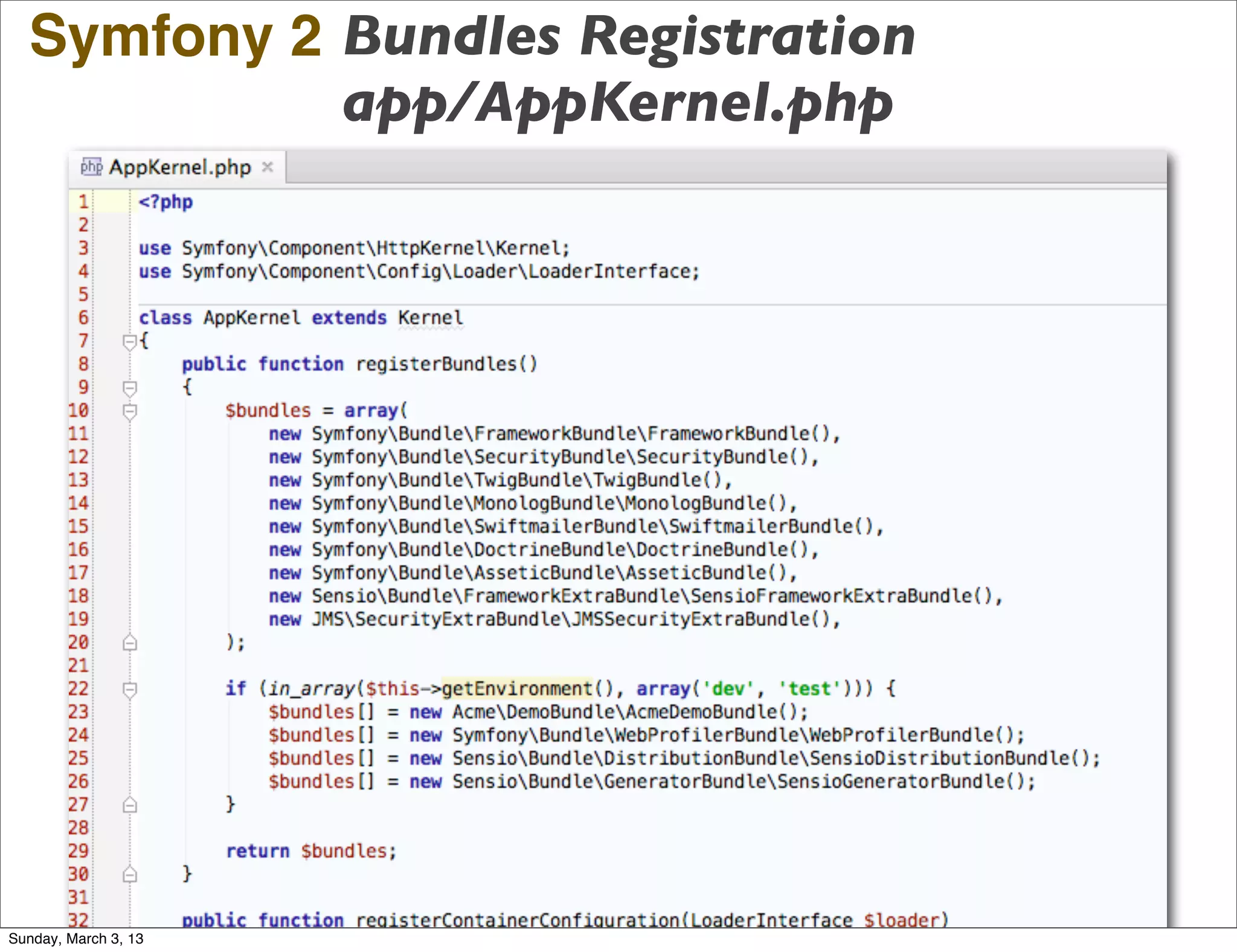Click the JMSSecurityExtraBundle() line
The image size is (1237, 952).
tap(554, 619)
